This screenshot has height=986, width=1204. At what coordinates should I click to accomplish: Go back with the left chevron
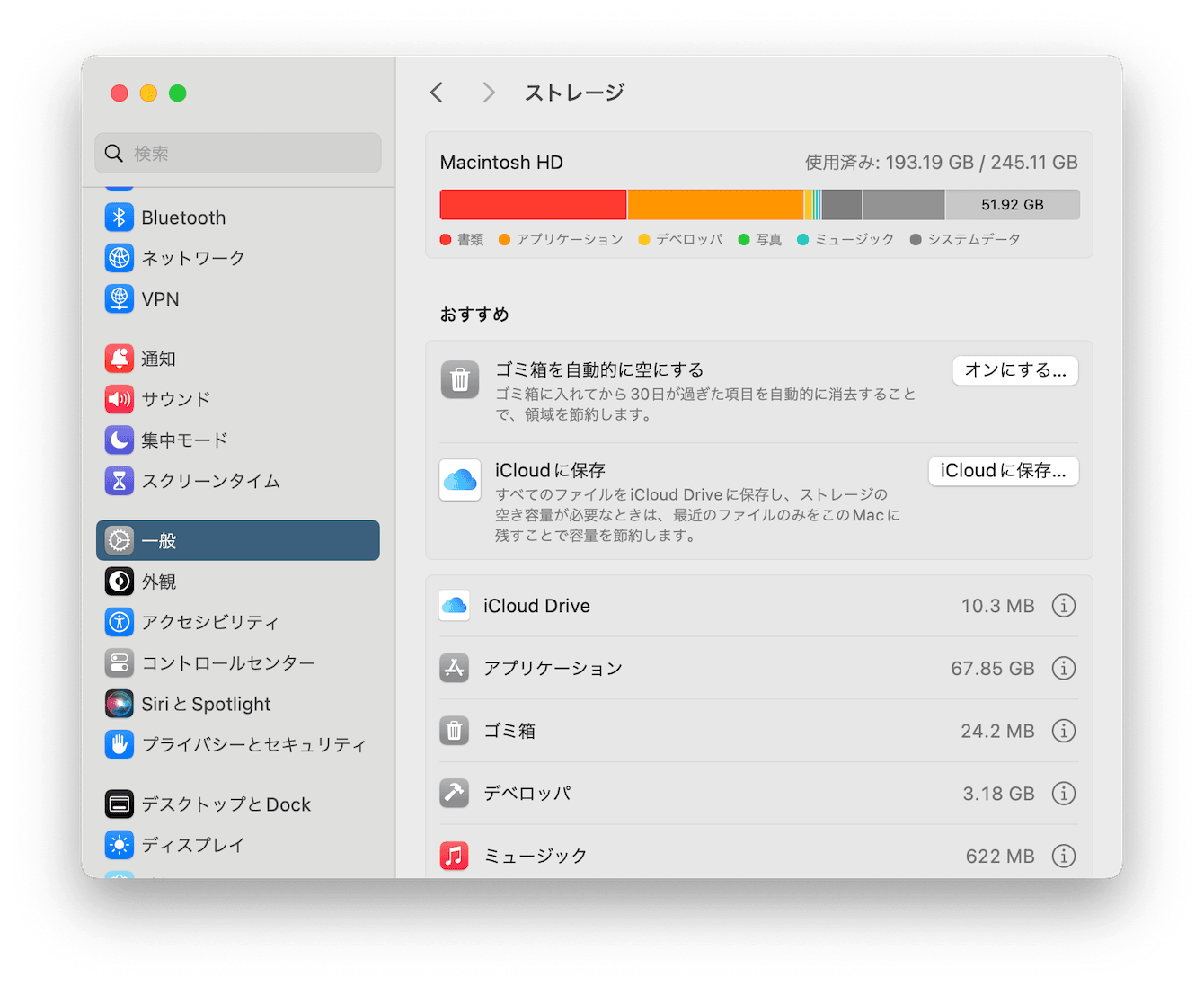click(x=437, y=93)
